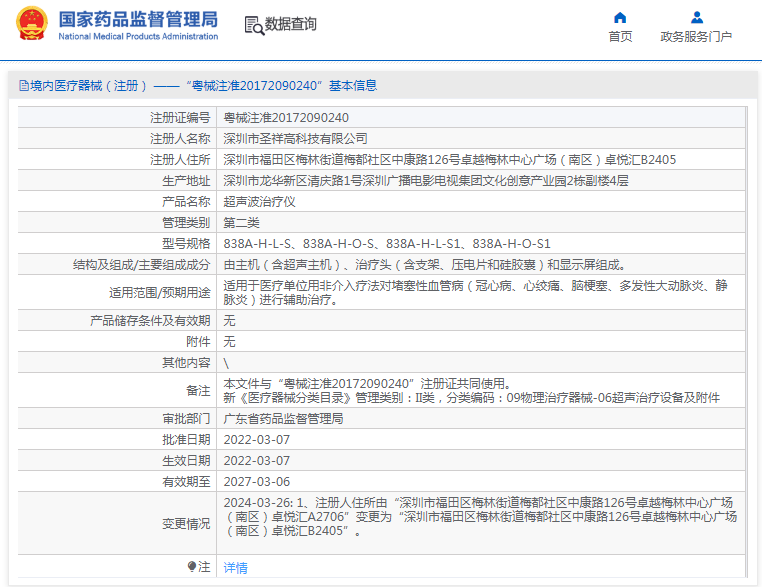Viewport: 762px width, 587px height.
Task: Click National Medical Products Administration text
Action: tap(138, 36)
